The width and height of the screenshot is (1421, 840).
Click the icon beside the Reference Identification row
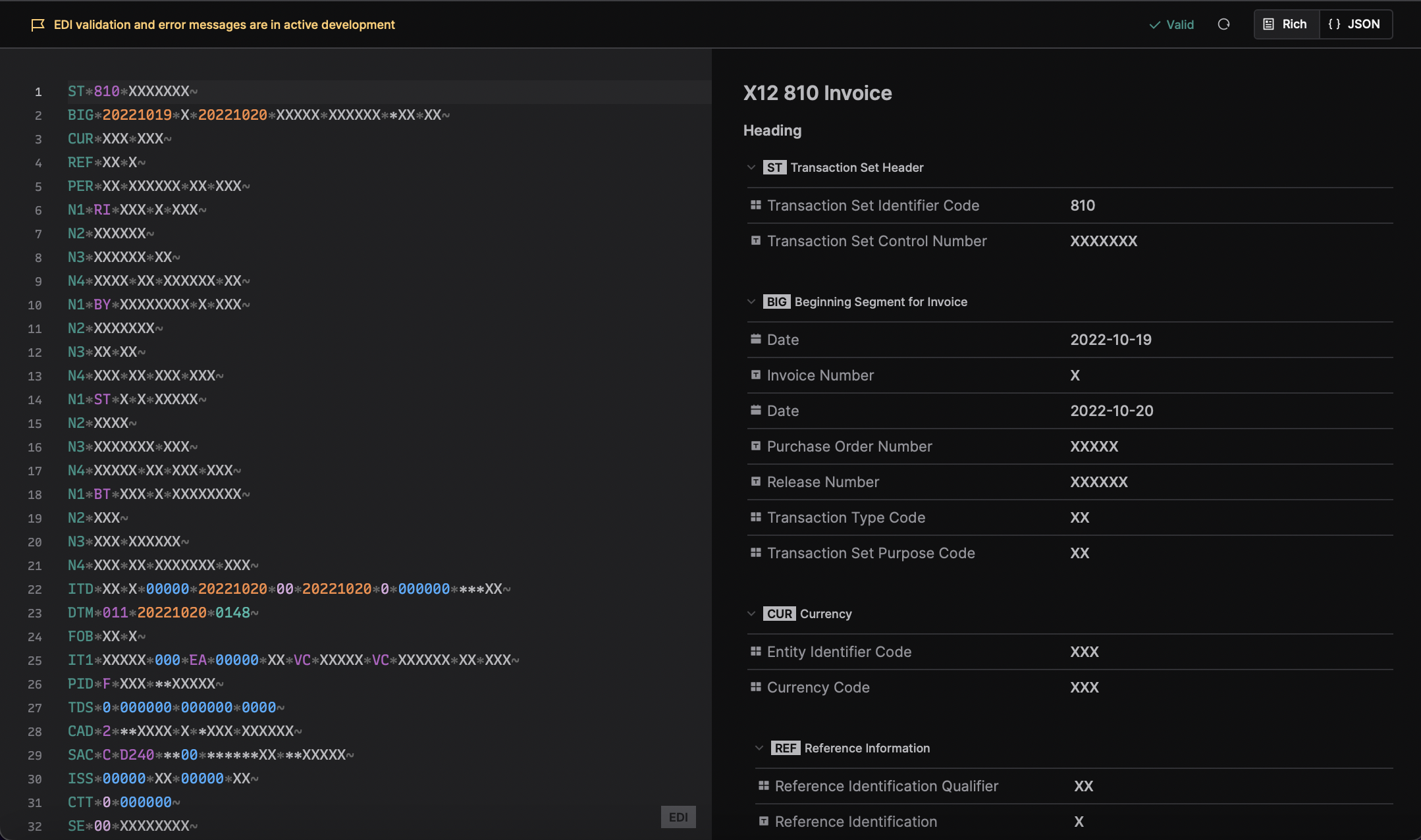[x=764, y=822]
